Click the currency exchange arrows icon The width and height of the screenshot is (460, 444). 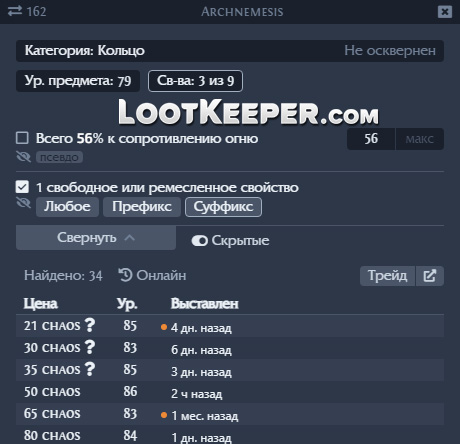(x=15, y=12)
